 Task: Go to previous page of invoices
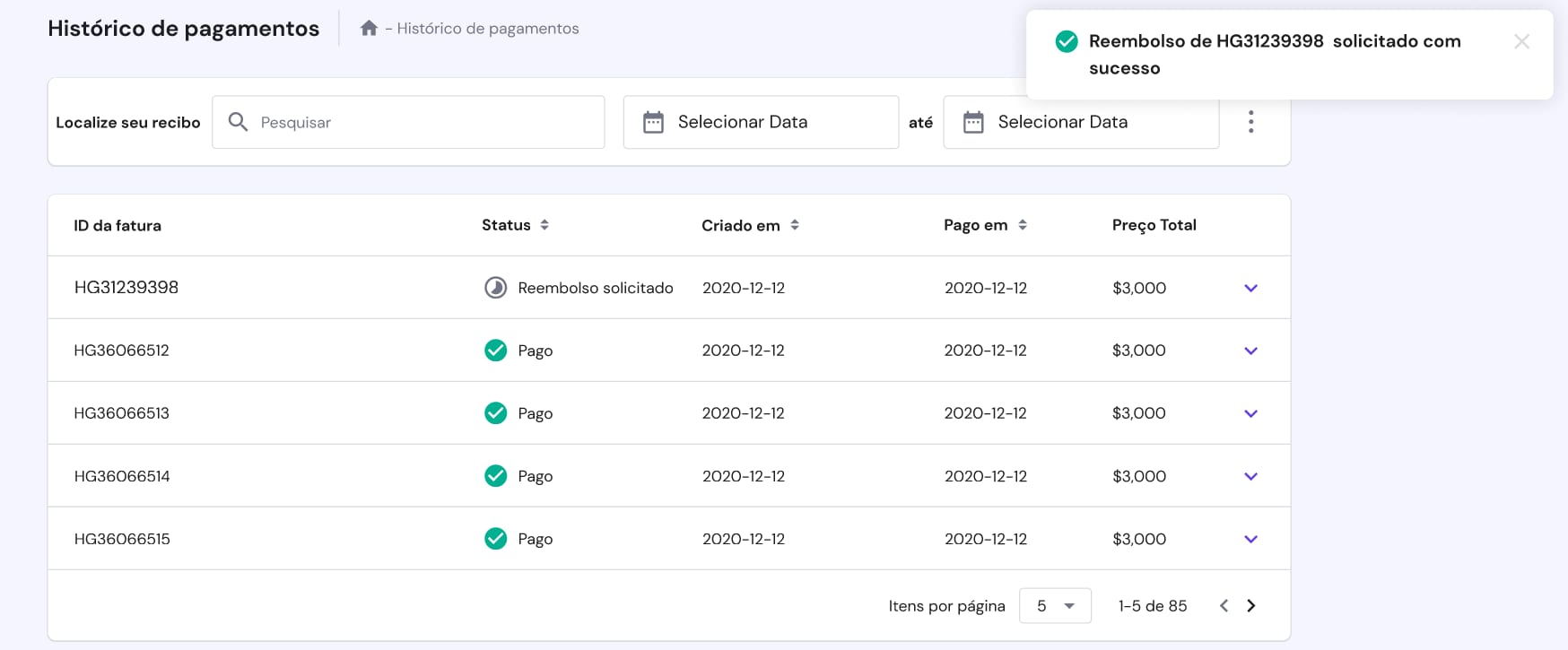(x=1224, y=606)
